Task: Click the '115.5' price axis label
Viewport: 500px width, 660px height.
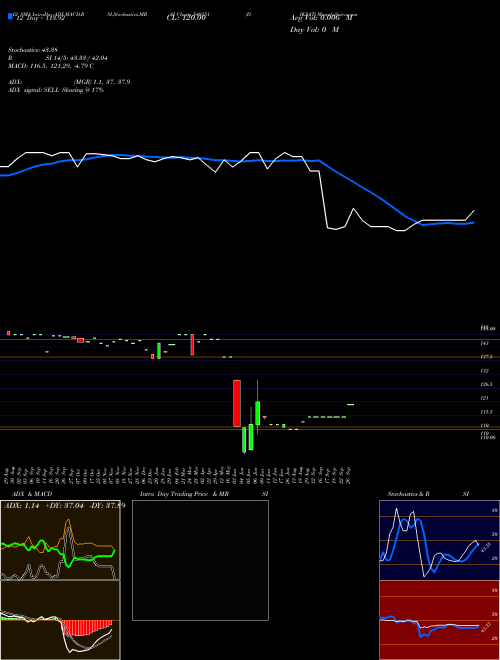Action: click(486, 412)
